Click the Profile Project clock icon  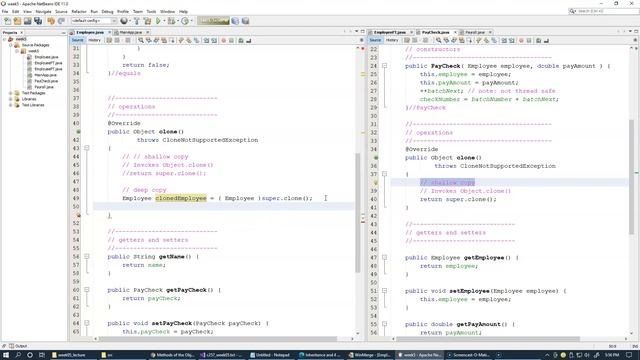[x=185, y=21]
